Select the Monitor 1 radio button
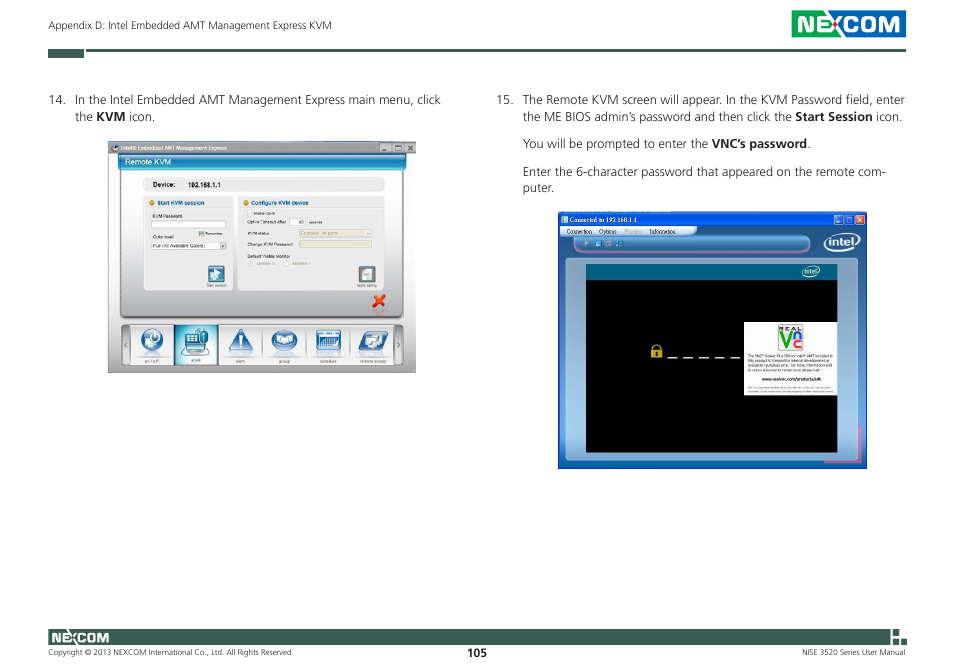 click(287, 264)
